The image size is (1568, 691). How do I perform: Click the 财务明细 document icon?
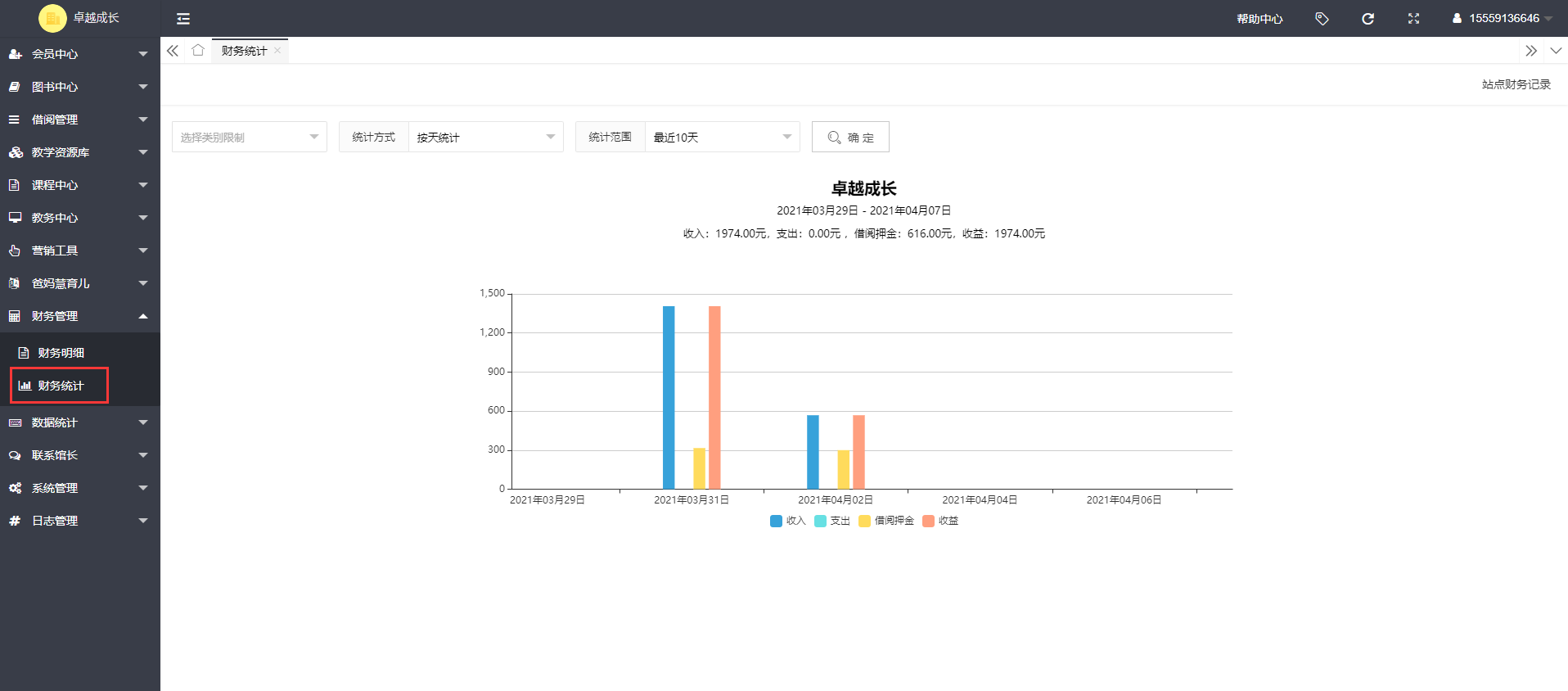[x=24, y=353]
